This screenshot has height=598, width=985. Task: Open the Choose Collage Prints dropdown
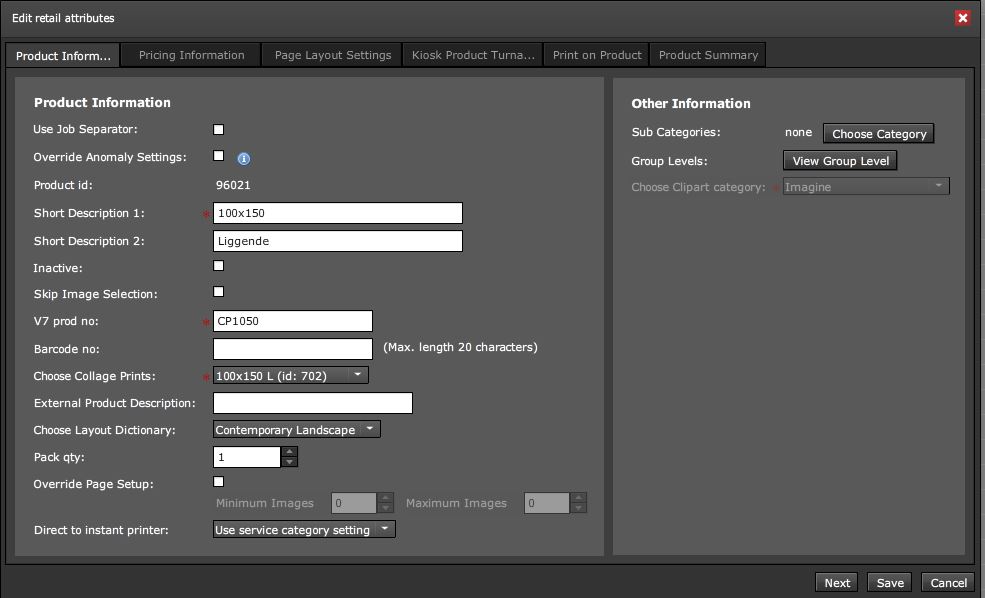coord(291,376)
